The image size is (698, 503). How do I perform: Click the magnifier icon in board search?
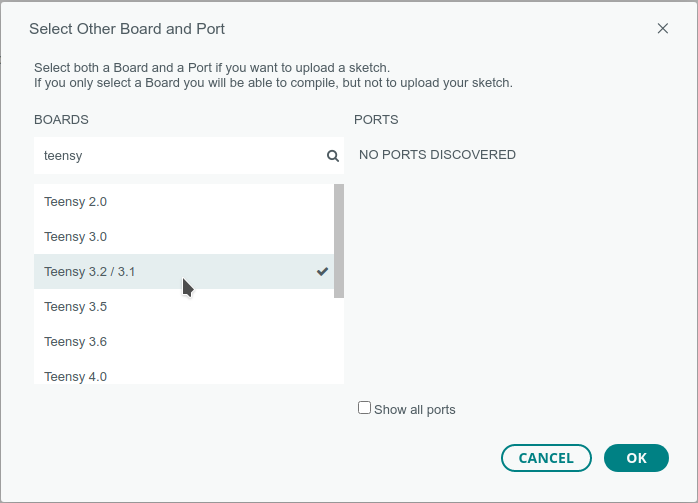[x=333, y=156]
